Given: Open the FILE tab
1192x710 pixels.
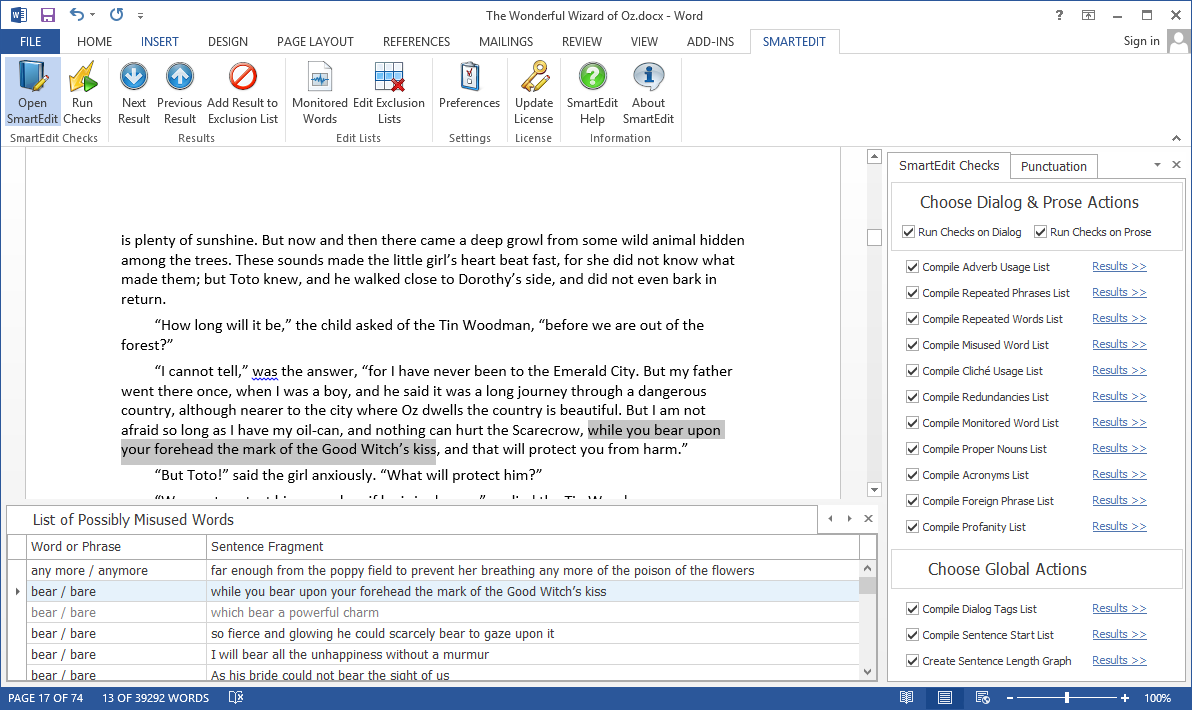Looking at the screenshot, I should [x=30, y=42].
